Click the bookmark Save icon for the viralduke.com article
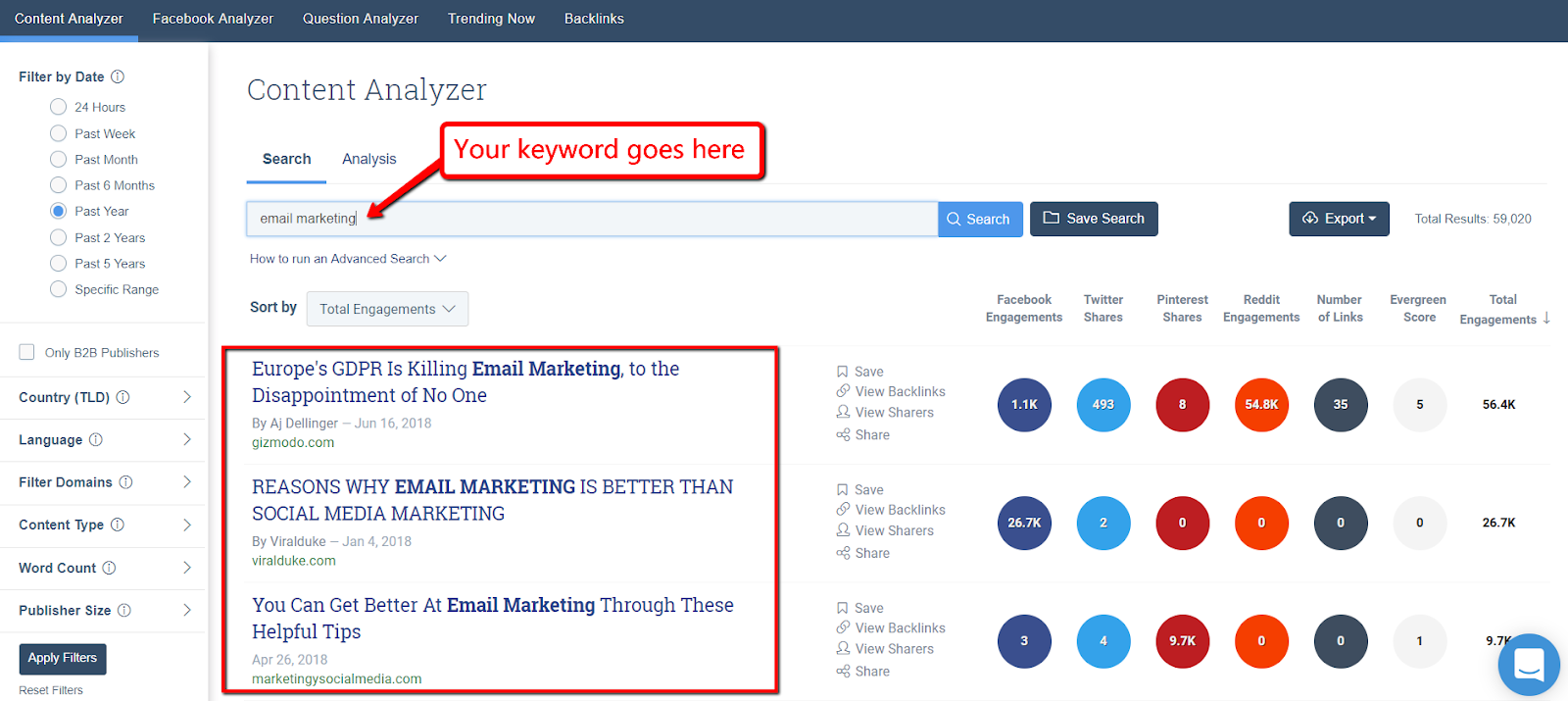This screenshot has width=1568, height=701. [842, 489]
